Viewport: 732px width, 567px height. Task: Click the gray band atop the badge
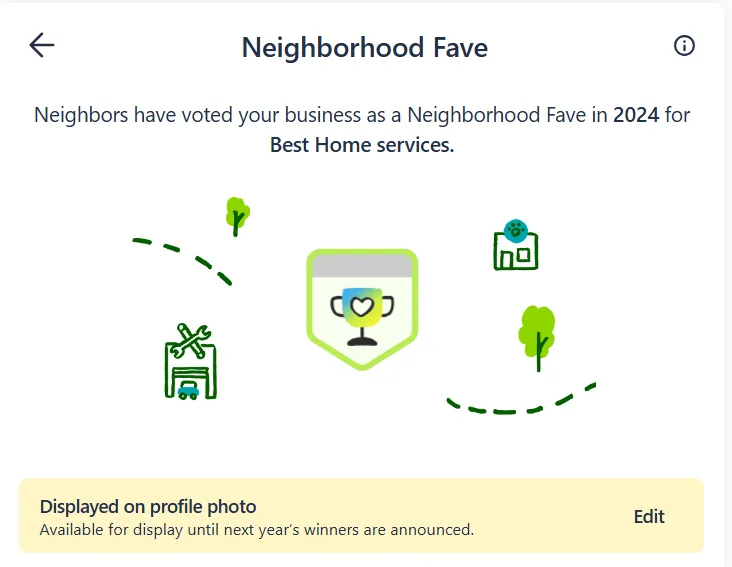pos(362,265)
